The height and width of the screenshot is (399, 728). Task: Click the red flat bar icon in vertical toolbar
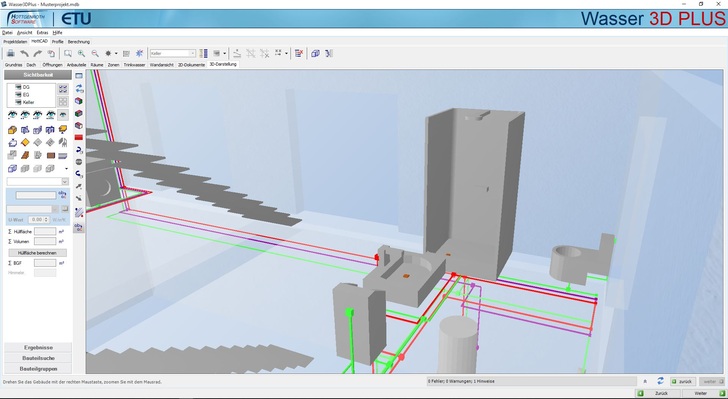tap(79, 137)
